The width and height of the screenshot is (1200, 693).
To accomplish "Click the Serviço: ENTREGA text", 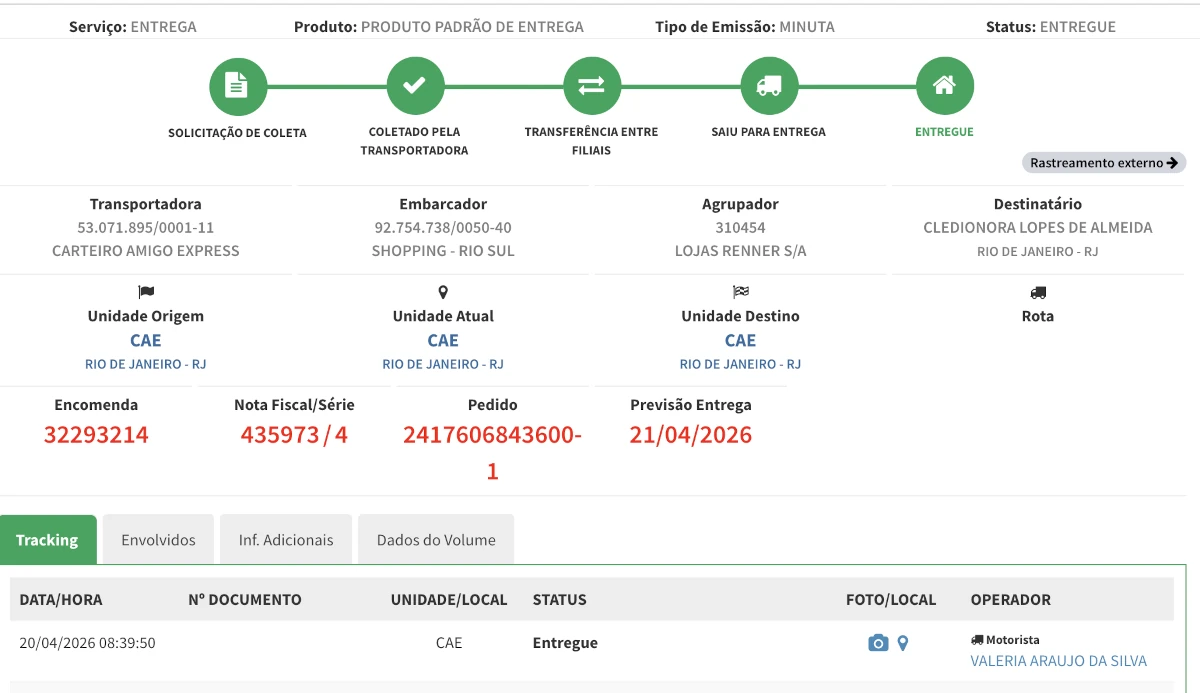I will point(133,27).
